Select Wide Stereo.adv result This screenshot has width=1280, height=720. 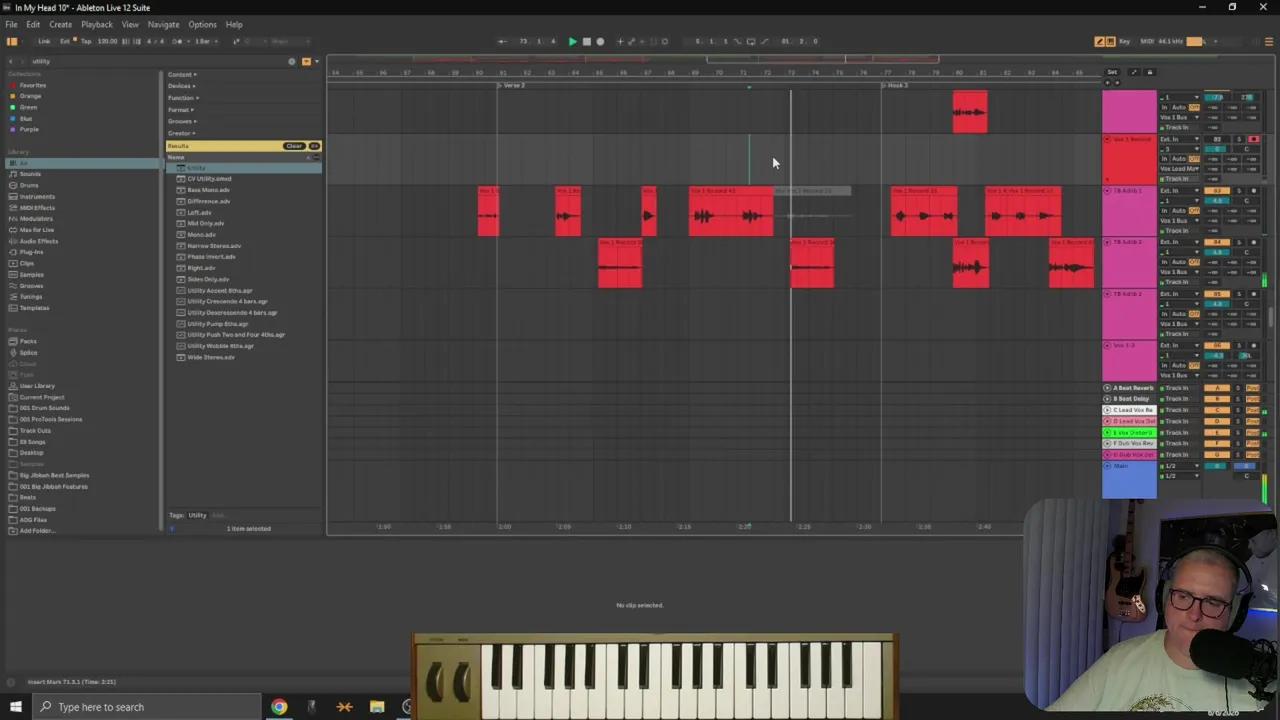tap(211, 357)
